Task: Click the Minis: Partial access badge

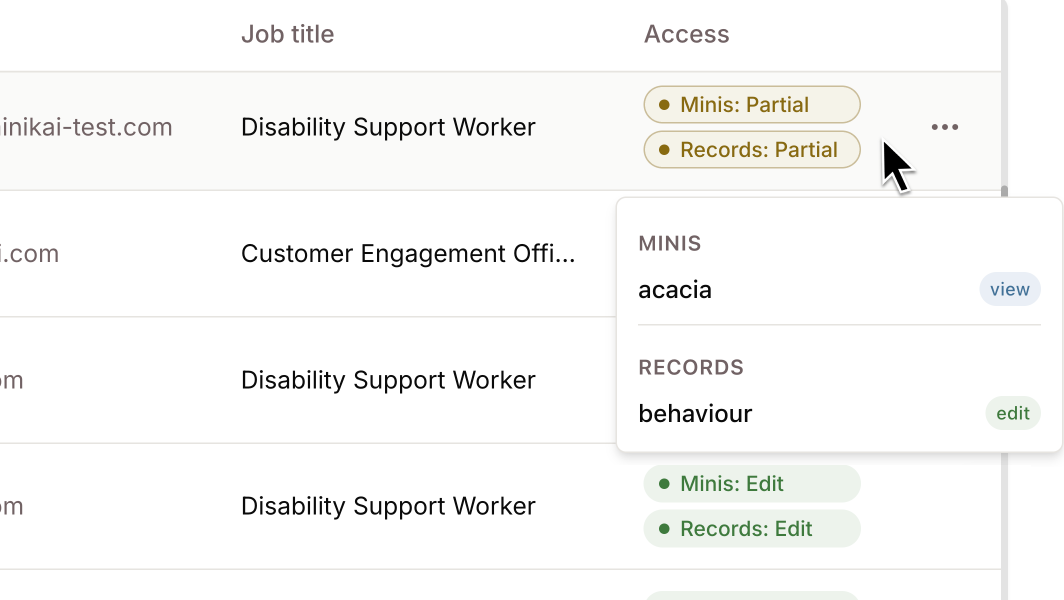Action: [x=751, y=104]
